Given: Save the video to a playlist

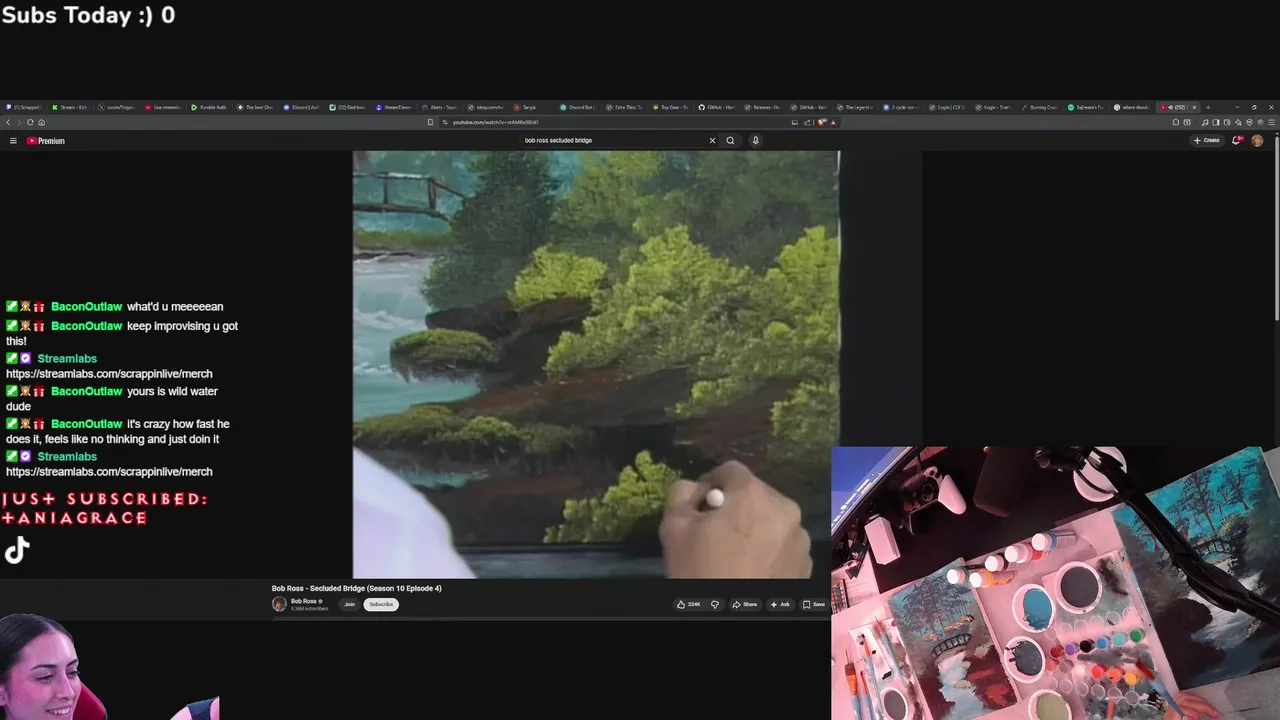Looking at the screenshot, I should pos(814,604).
